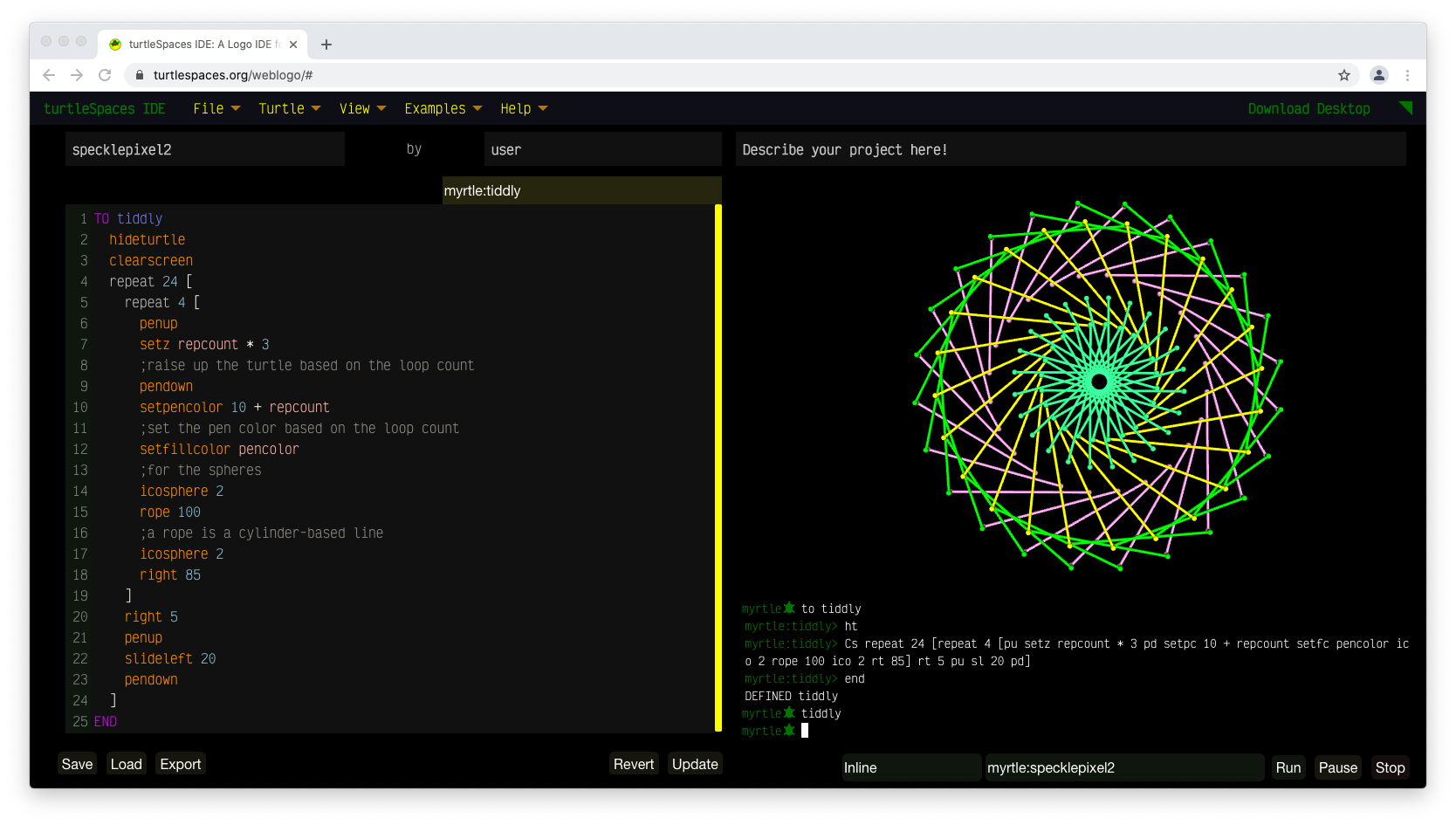
Task: Click the project name field specklepixel2
Action: (x=205, y=149)
